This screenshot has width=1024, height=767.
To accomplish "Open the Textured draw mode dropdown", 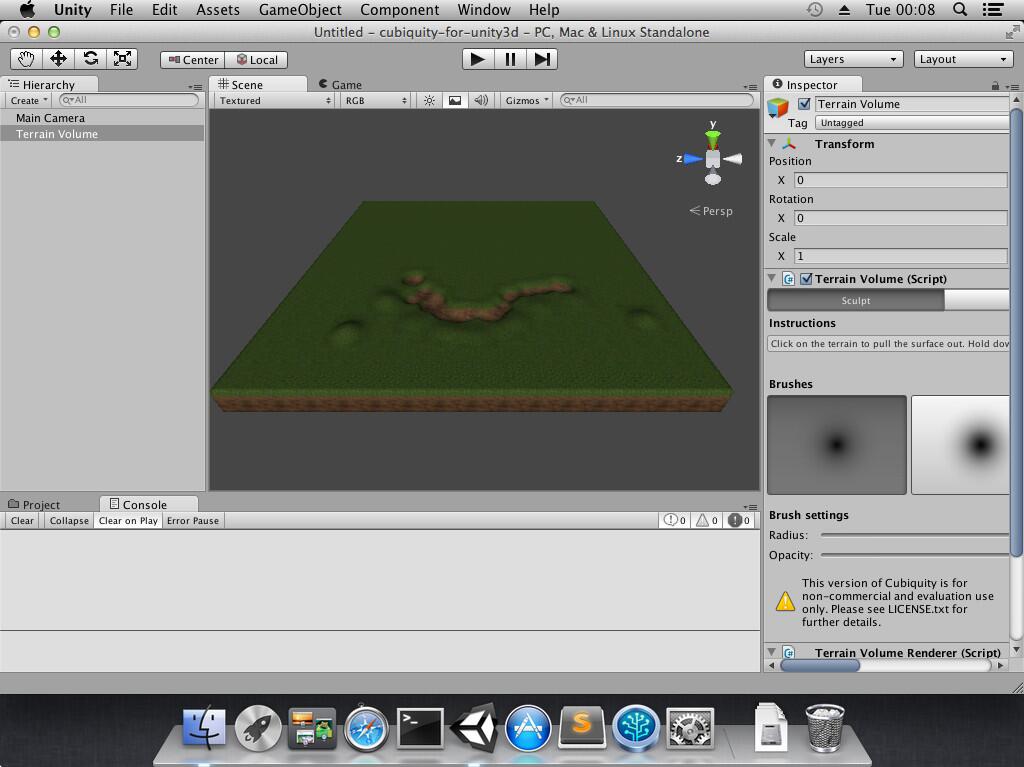I will pyautogui.click(x=275, y=101).
